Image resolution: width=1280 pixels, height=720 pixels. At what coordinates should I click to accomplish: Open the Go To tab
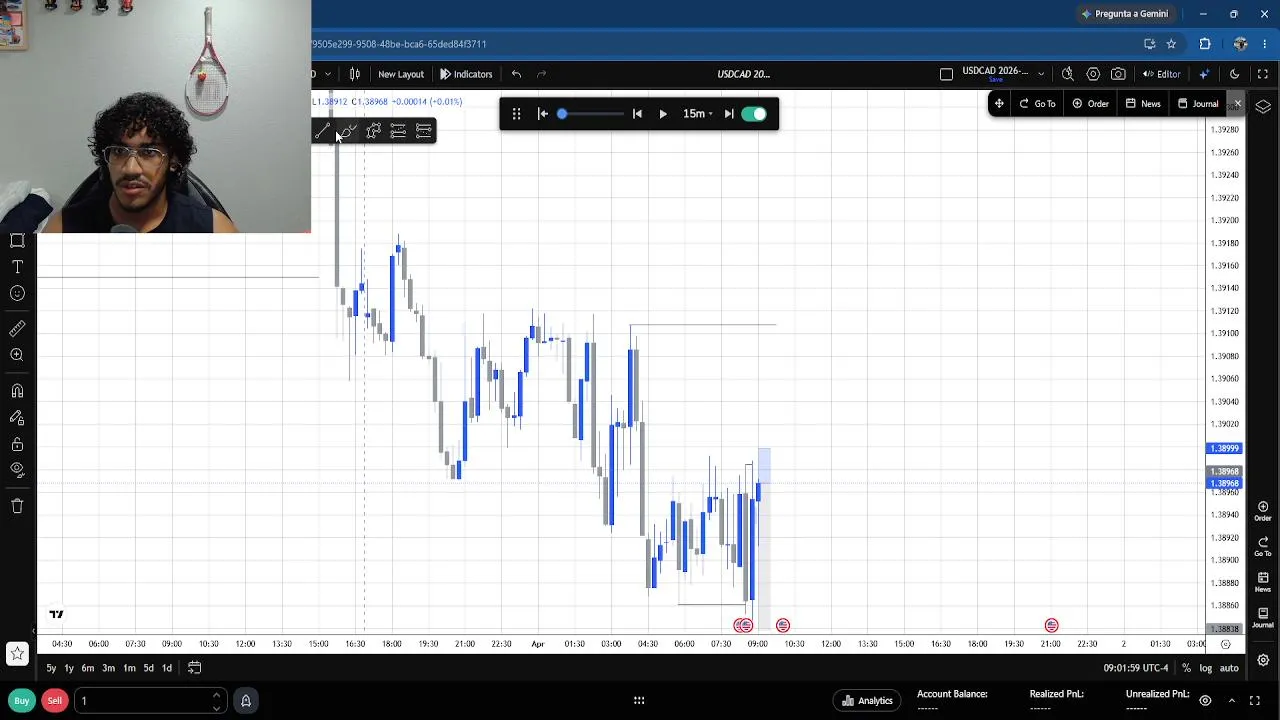(x=1037, y=104)
